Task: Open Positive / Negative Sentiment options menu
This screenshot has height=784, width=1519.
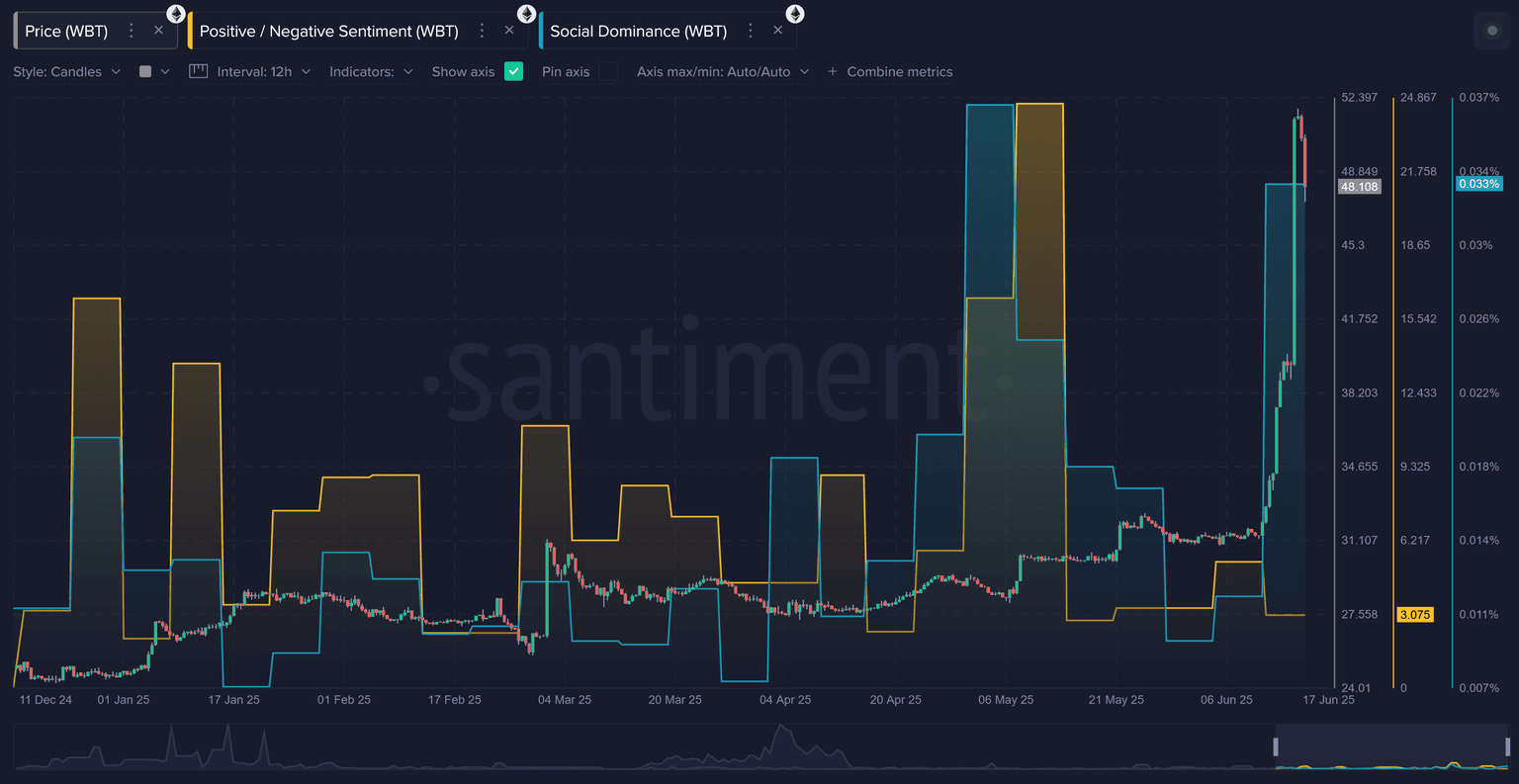Action: [482, 31]
